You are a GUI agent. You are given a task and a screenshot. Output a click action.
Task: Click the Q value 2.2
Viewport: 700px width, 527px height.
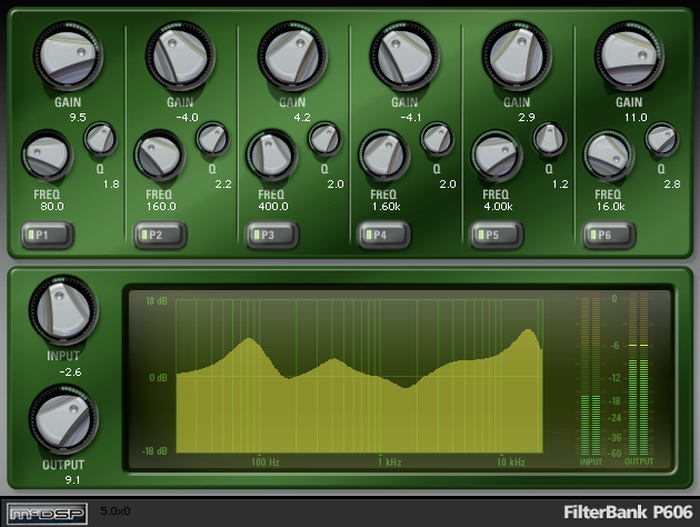tap(223, 184)
